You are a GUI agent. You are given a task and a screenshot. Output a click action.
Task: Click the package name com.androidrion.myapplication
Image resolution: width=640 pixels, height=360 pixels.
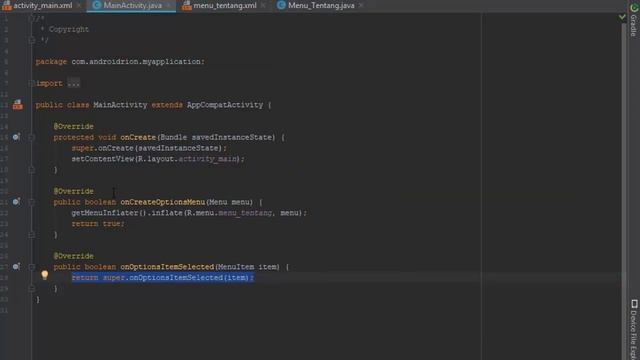click(136, 62)
